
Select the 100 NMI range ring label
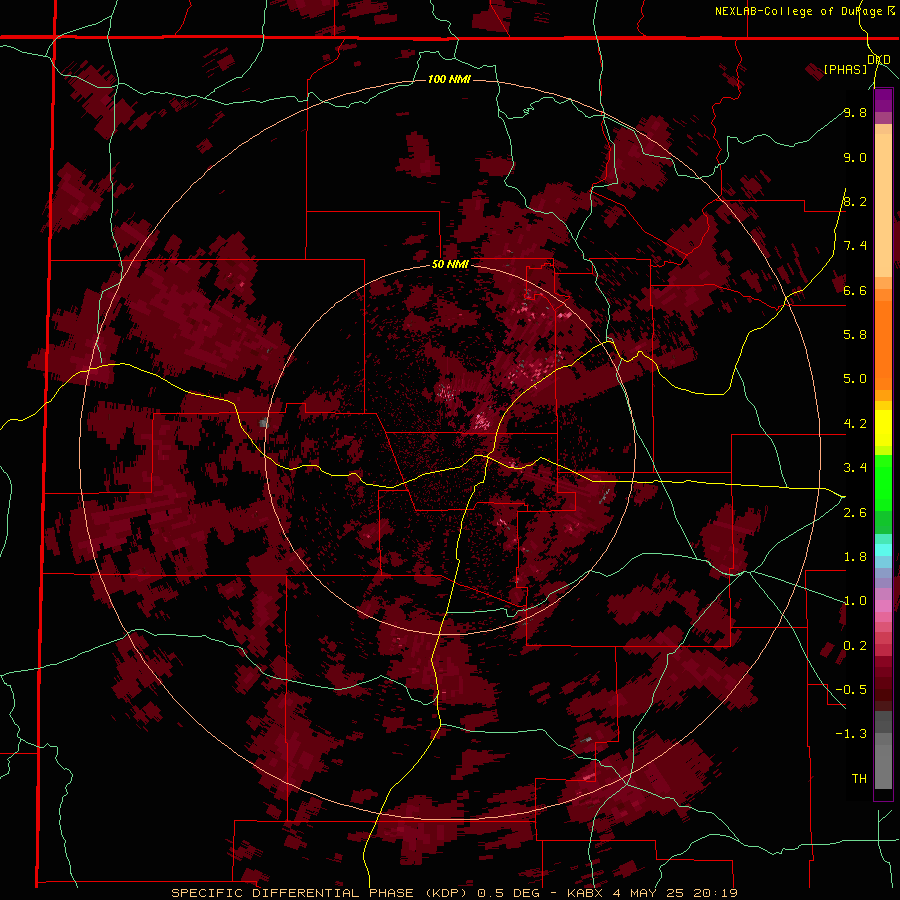(x=449, y=79)
